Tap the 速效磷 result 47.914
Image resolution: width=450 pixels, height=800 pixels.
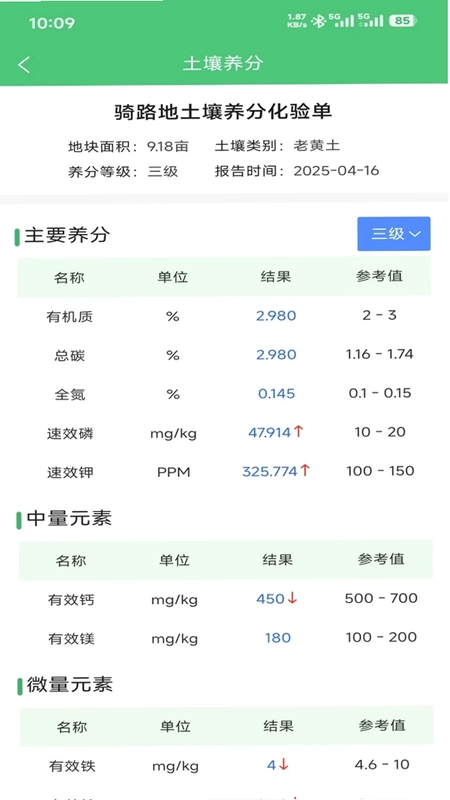click(269, 433)
